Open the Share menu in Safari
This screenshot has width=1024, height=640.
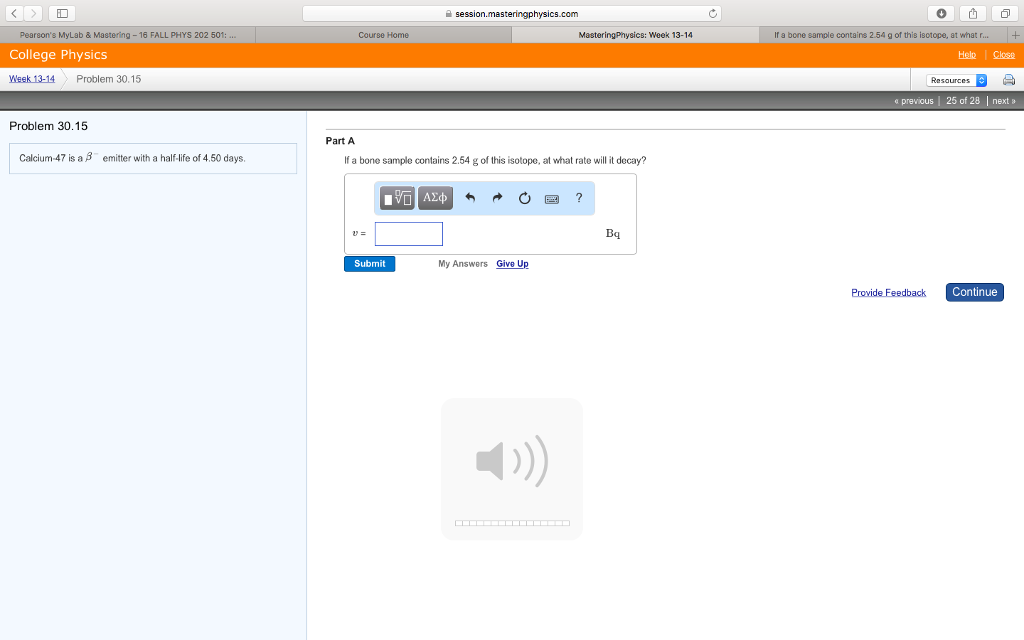coord(973,13)
